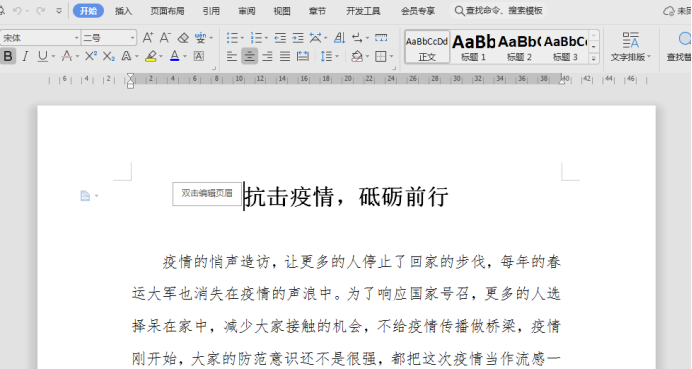The image size is (692, 369).
Task: Click the numbered list icon
Action: point(256,38)
